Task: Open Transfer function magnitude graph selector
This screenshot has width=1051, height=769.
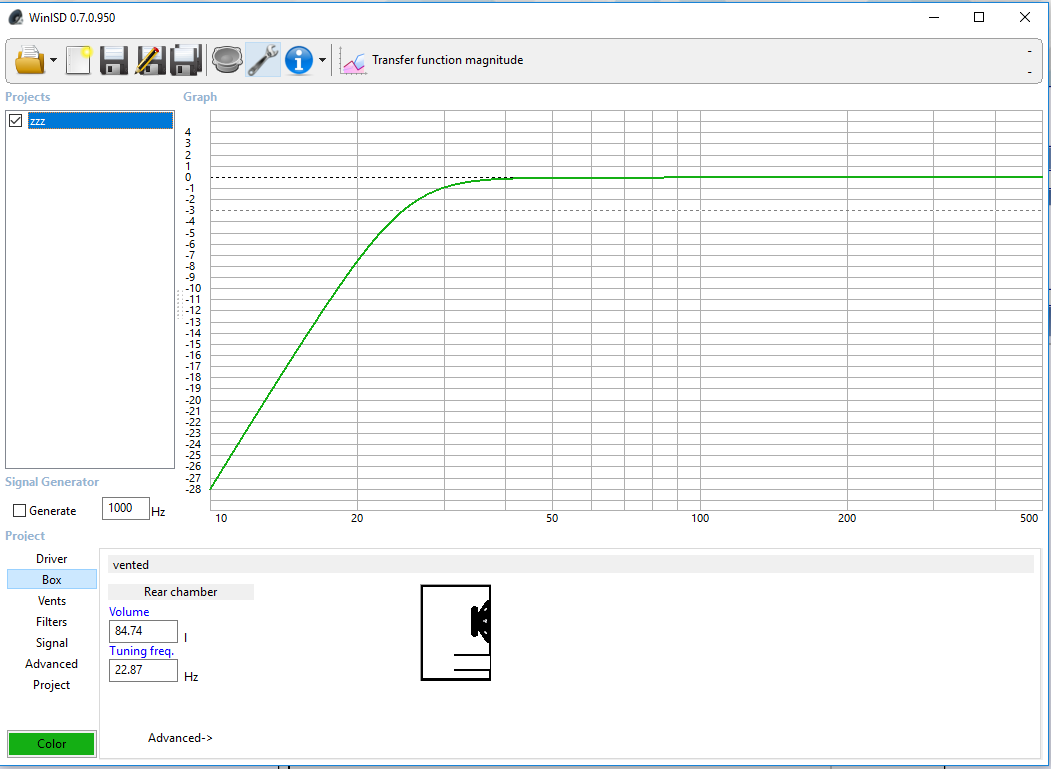Action: coord(448,60)
